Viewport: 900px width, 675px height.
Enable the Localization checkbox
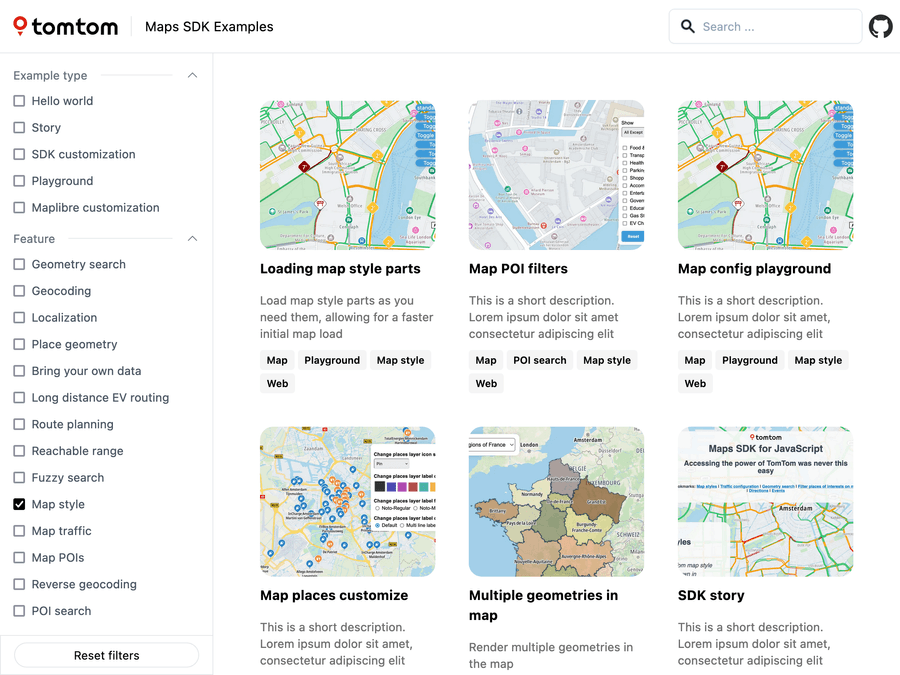[x=19, y=317]
